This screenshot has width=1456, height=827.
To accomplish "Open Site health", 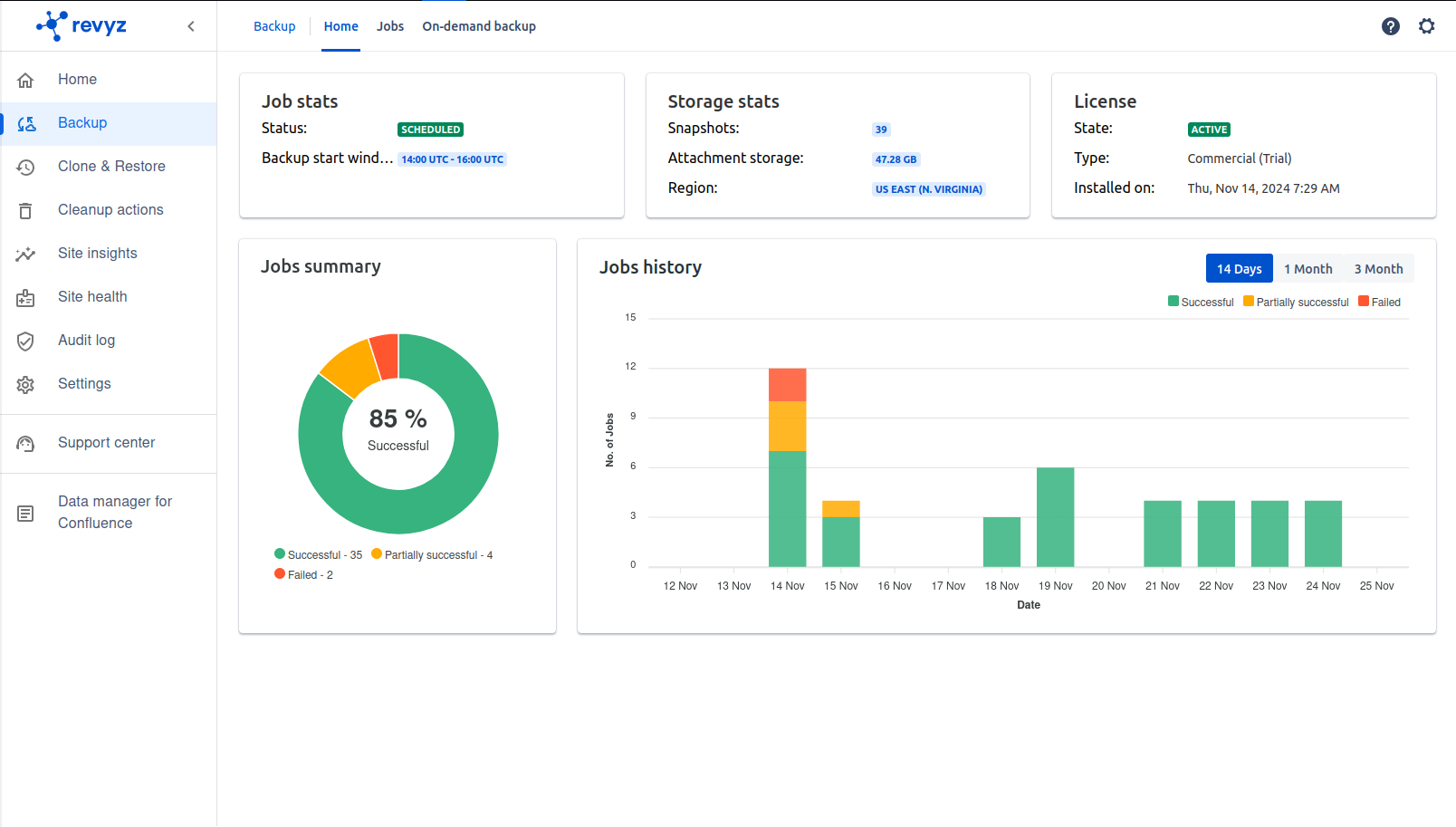I will point(109,297).
